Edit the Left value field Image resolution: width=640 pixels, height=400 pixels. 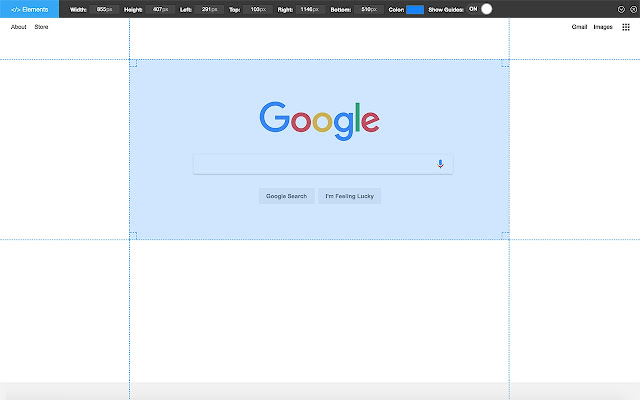click(209, 9)
